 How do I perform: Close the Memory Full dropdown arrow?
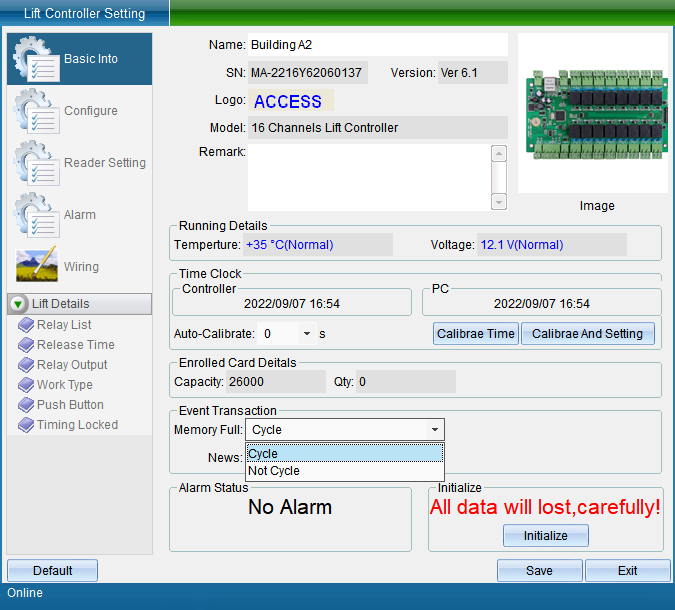435,430
